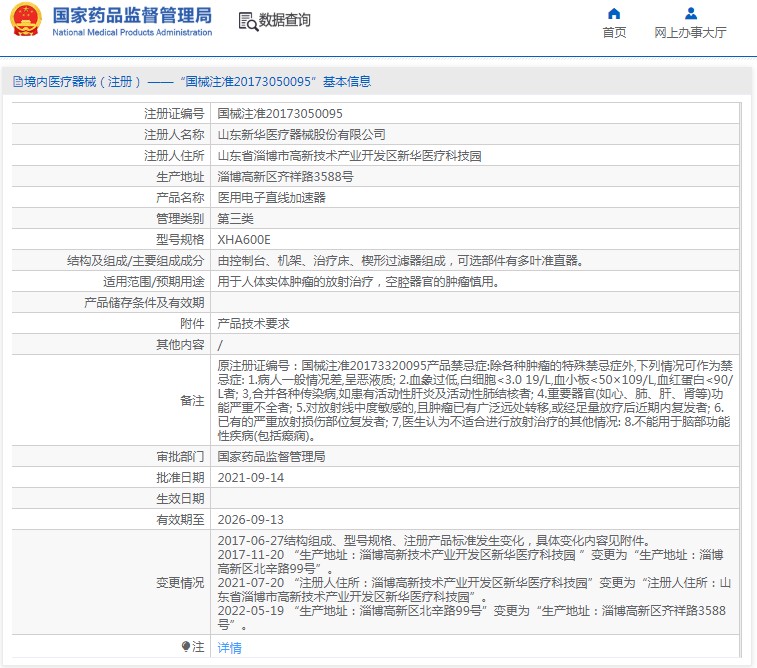Click the 首页 house icon
The image size is (757, 668).
(614, 13)
